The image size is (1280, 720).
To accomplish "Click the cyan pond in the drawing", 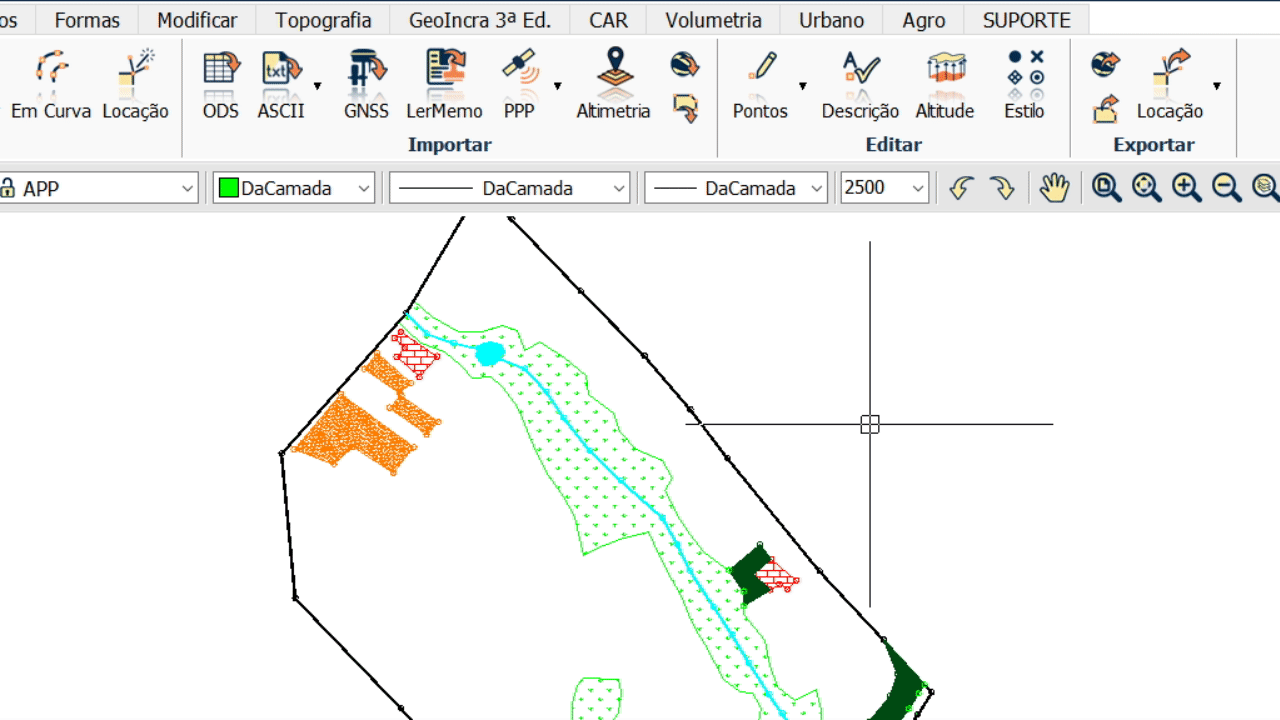I will click(x=490, y=354).
